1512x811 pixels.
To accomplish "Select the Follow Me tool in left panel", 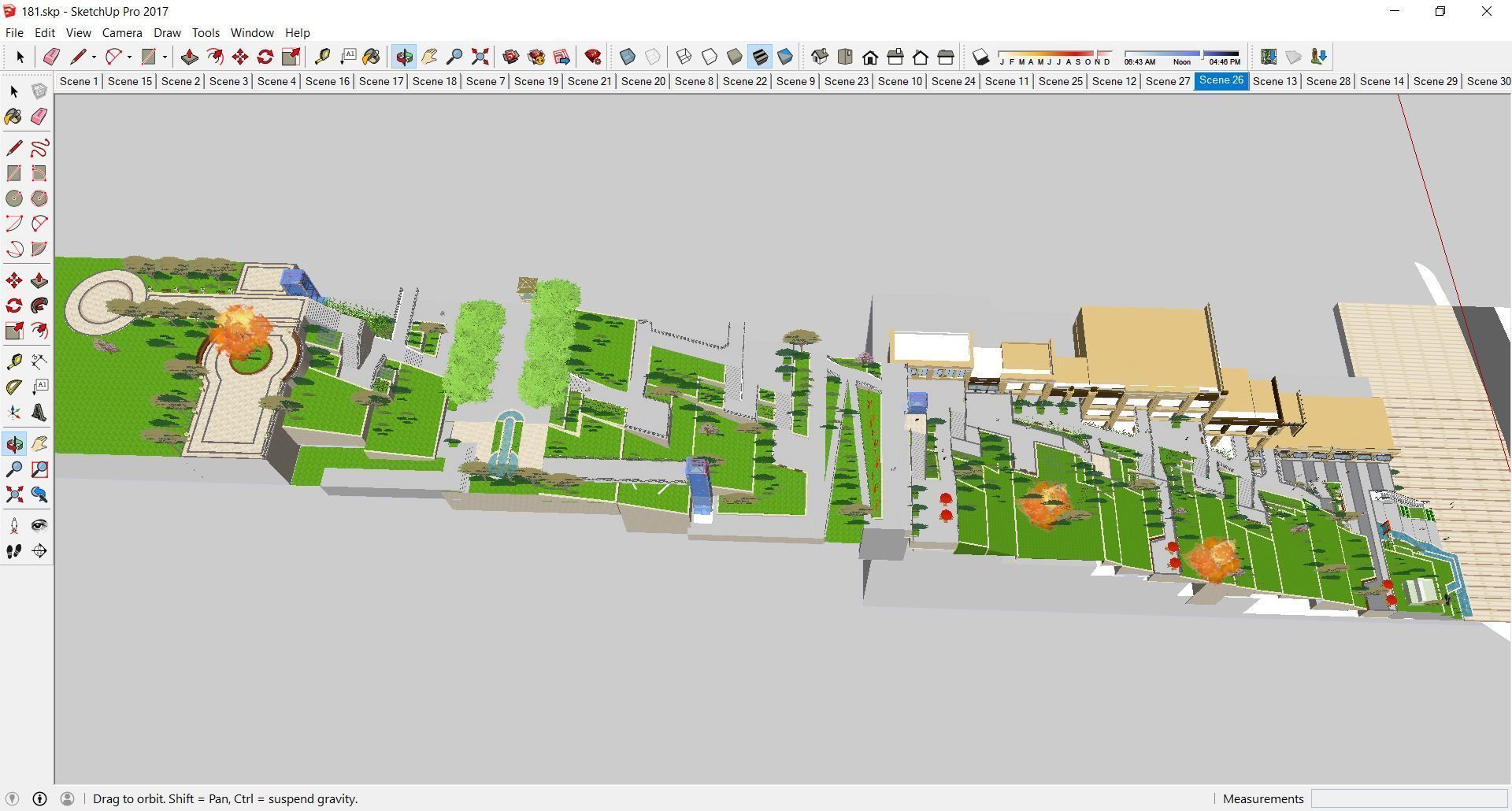I will point(39,306).
